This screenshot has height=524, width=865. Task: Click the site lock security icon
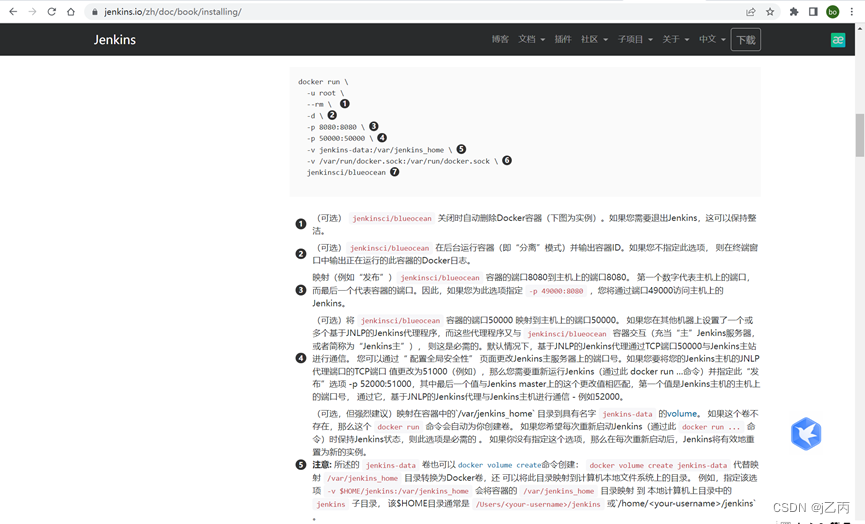(x=95, y=12)
